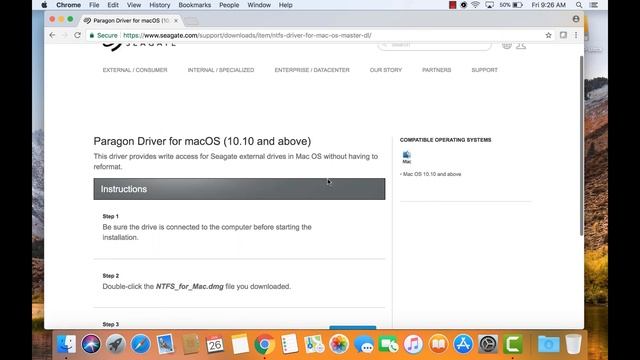
Task: Open Finder from the Dock
Action: pyautogui.click(x=66, y=344)
